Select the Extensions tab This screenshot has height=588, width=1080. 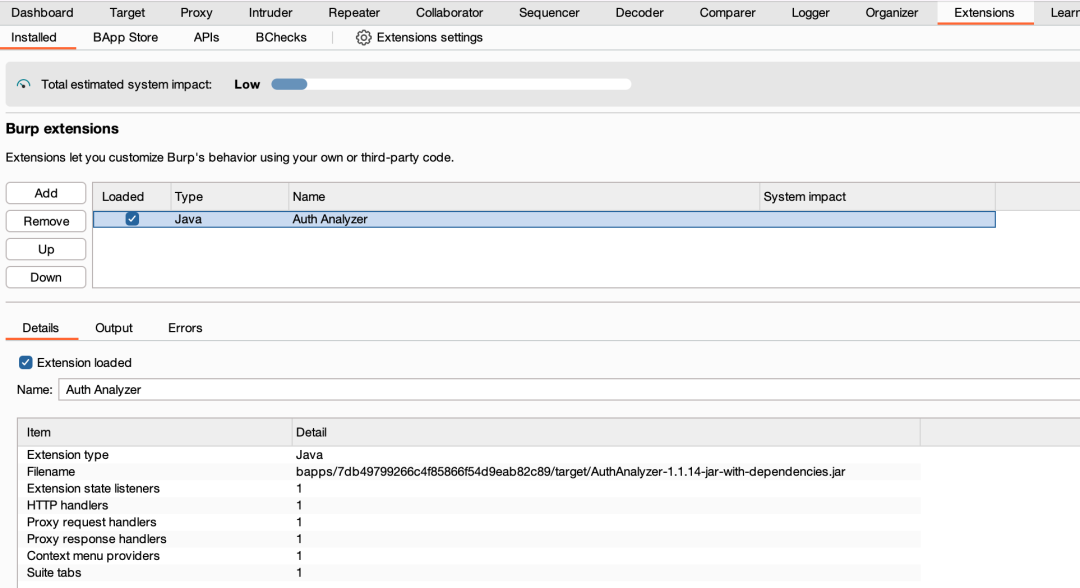(984, 13)
